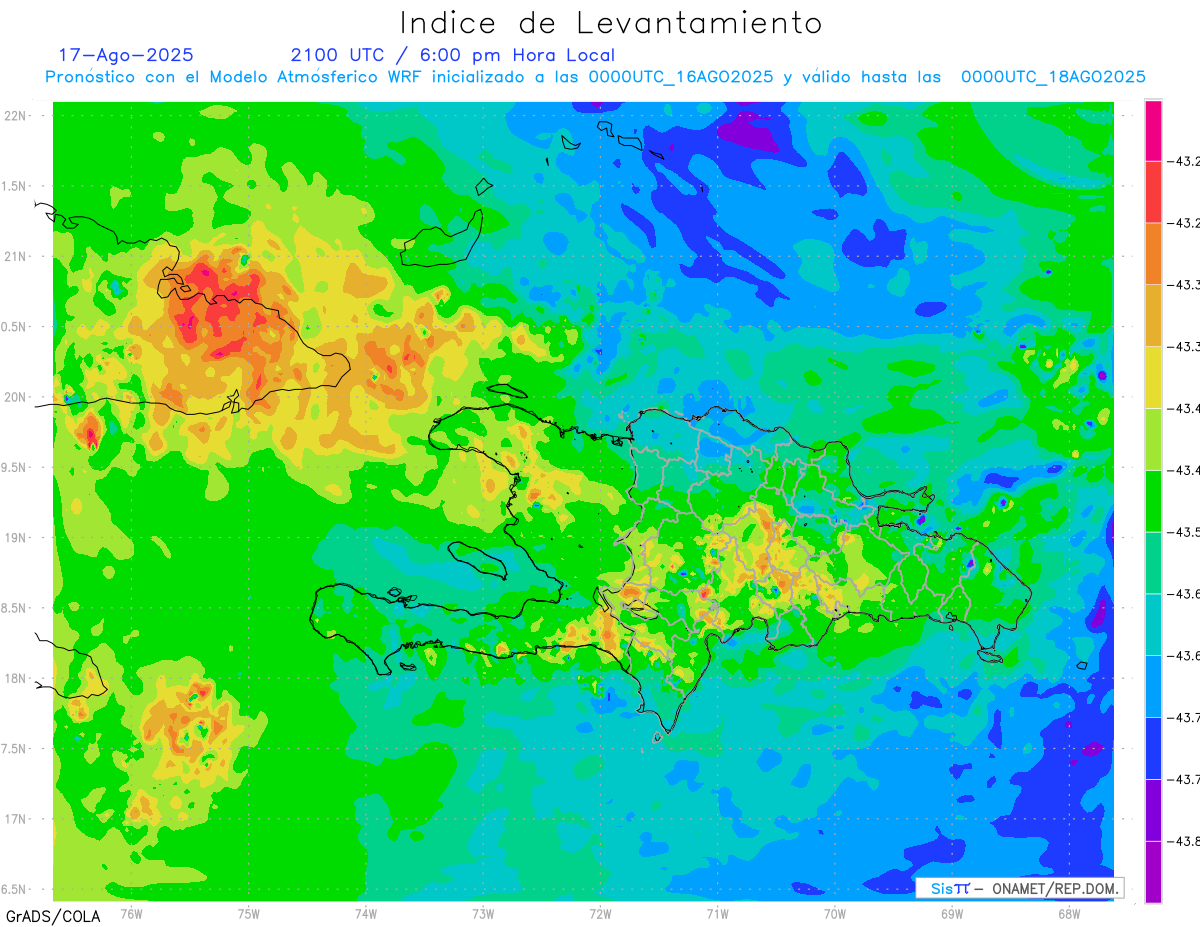Image resolution: width=1200 pixels, height=927 pixels.
Task: Click the "70W" longitude label
Action: click(835, 913)
